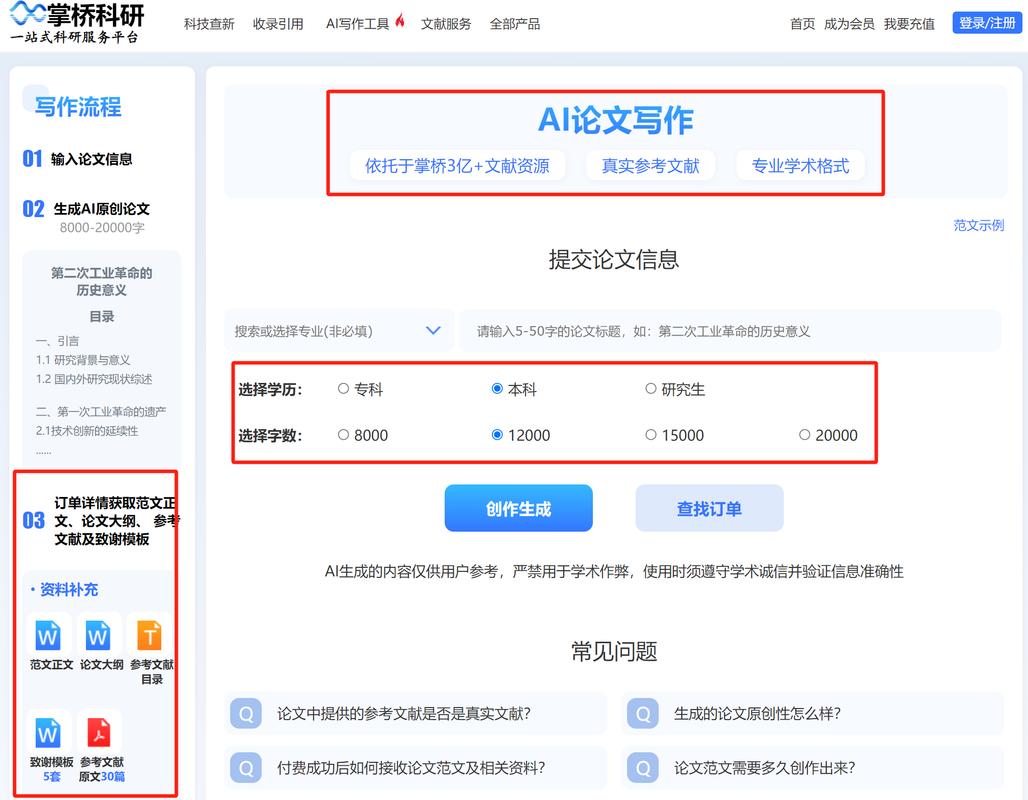Open the 收录引用 menu item
Image resolution: width=1028 pixels, height=800 pixels.
(x=278, y=22)
